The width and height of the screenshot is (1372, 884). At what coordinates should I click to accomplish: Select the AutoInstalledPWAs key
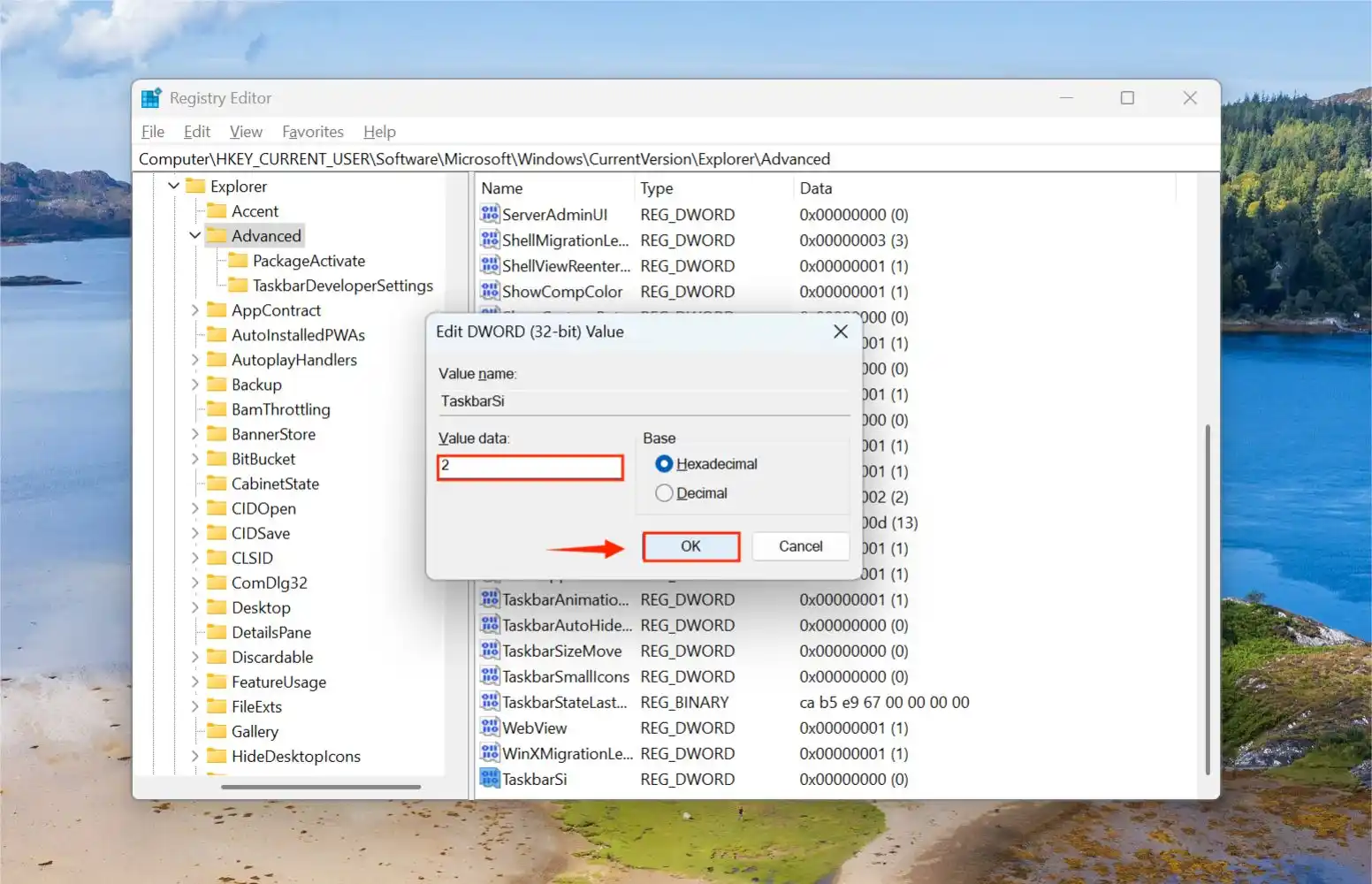pos(298,334)
